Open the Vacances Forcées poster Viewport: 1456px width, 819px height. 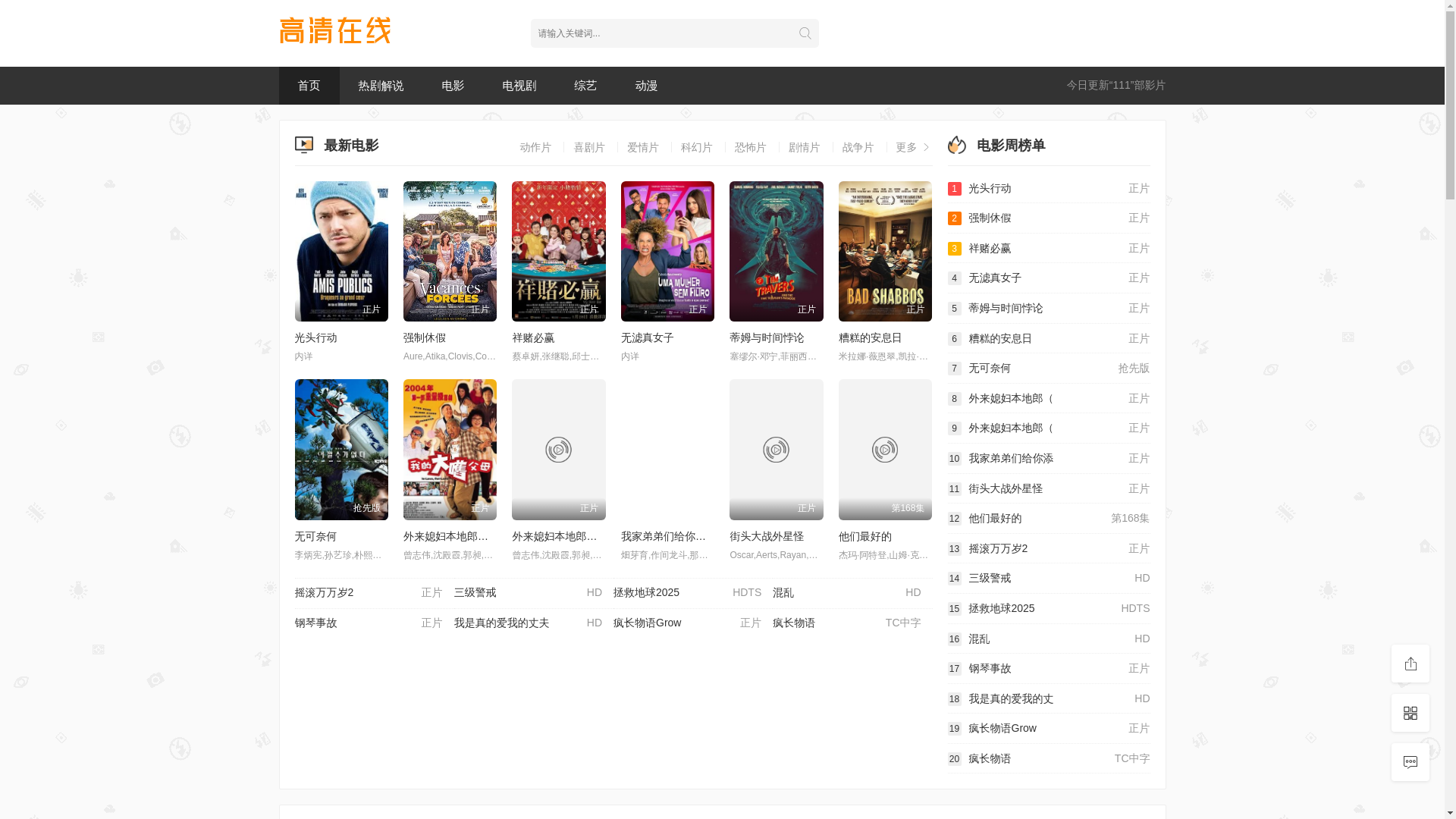click(450, 251)
